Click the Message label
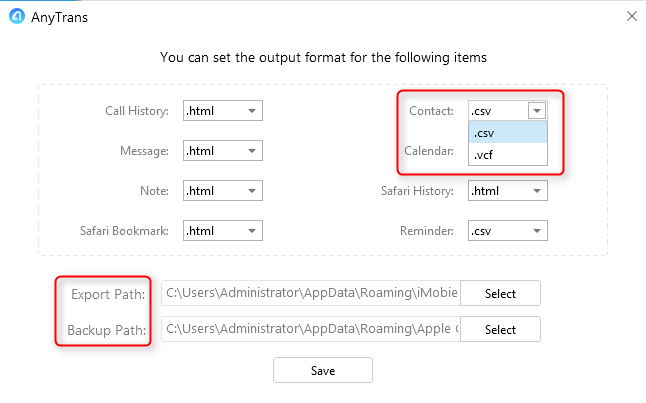646x403 pixels. point(144,151)
